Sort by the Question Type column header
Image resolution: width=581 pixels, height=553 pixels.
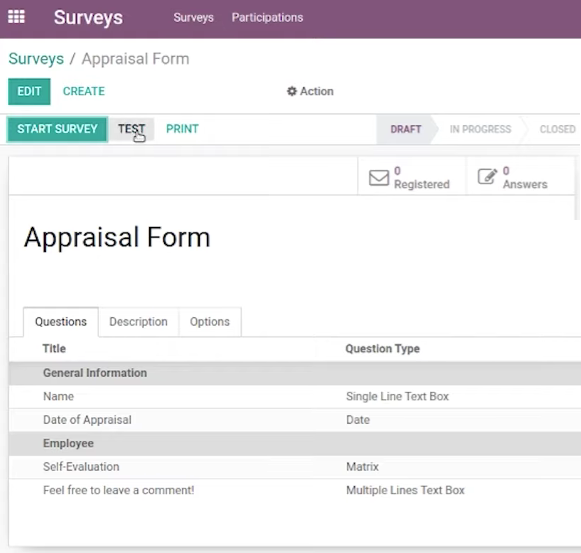tap(382, 349)
